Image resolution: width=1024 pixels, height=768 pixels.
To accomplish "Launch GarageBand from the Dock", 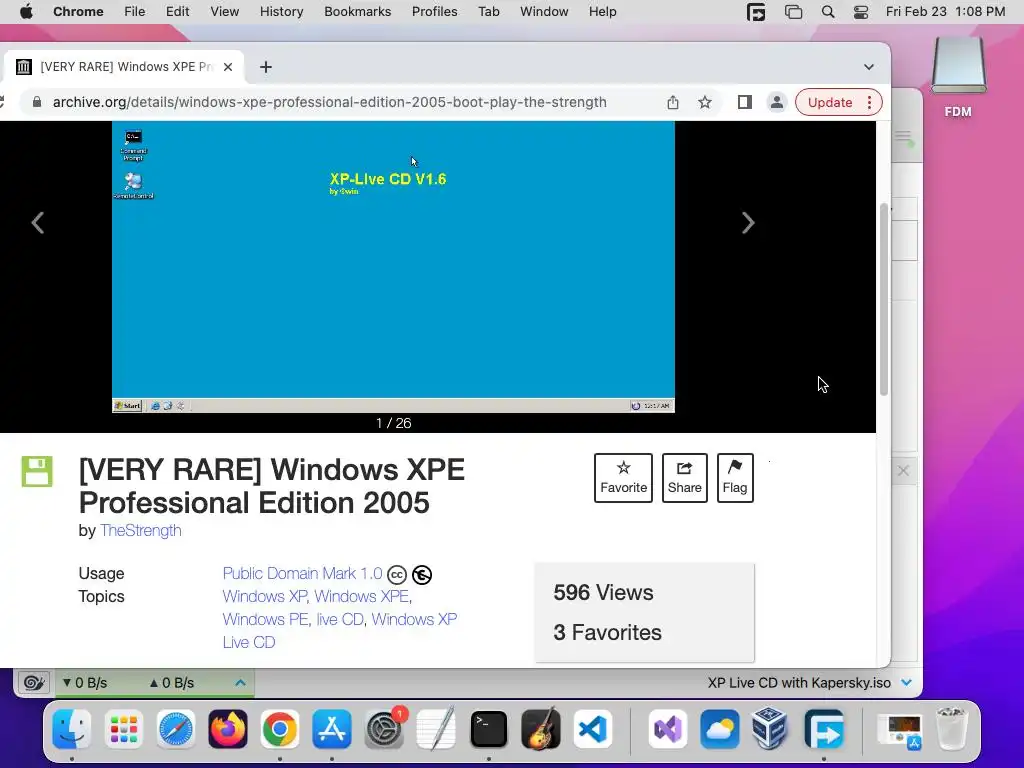I will 541,729.
